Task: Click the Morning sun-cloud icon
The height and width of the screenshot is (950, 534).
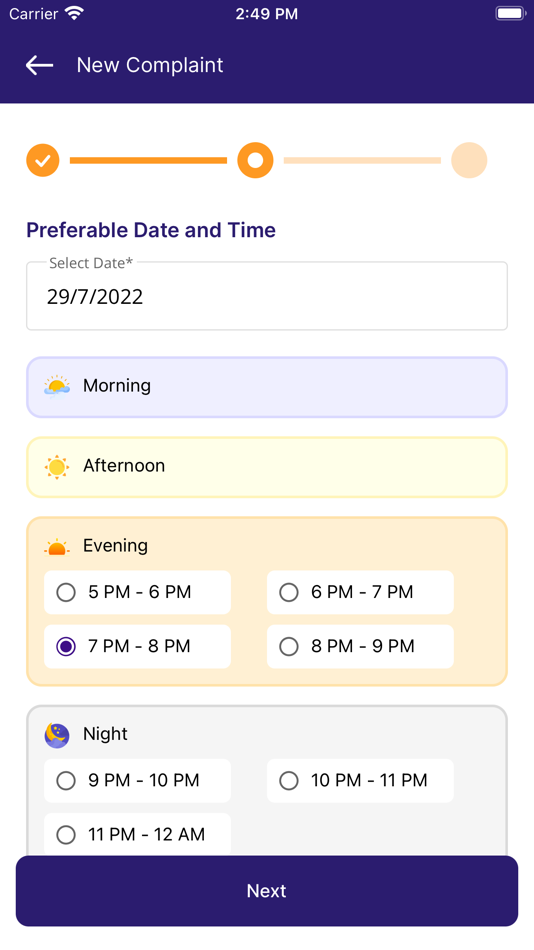Action: point(57,387)
